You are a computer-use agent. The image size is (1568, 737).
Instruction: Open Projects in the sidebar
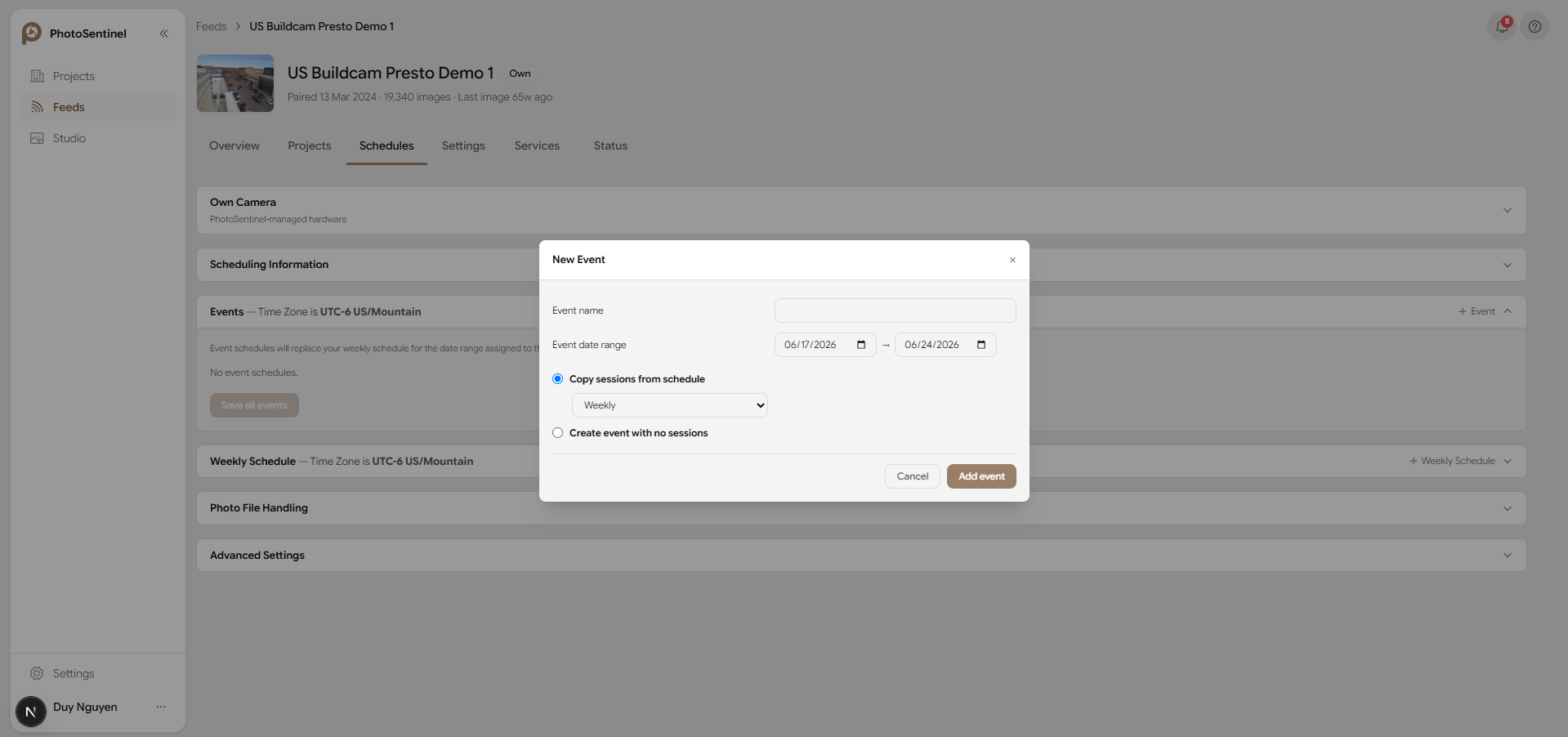point(97,76)
